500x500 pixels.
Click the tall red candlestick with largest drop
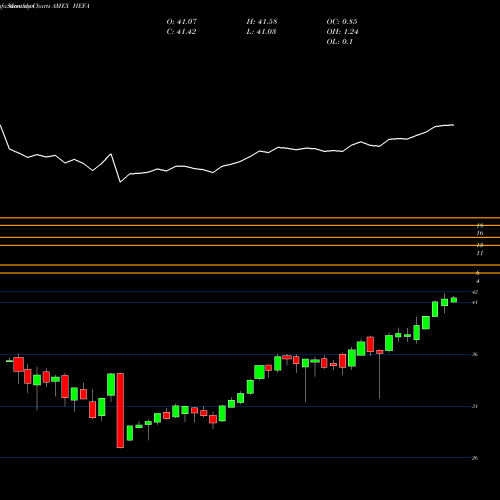pyautogui.click(x=120, y=410)
